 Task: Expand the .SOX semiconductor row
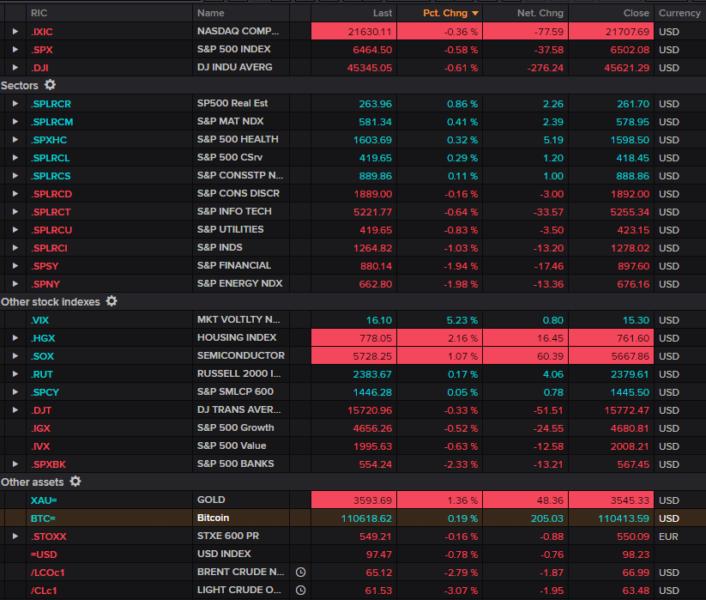coord(15,356)
